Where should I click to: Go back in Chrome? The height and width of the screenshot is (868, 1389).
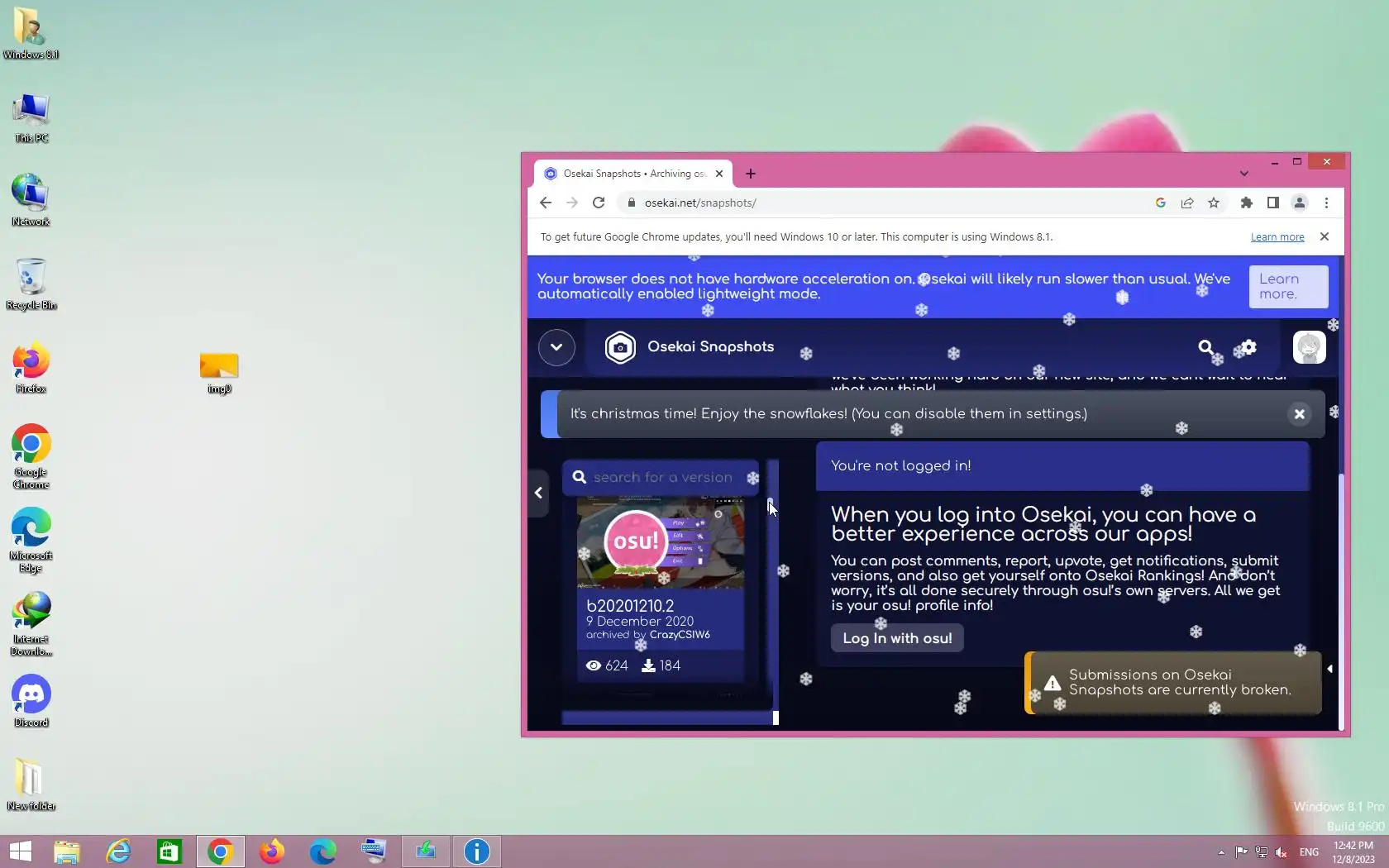546,203
